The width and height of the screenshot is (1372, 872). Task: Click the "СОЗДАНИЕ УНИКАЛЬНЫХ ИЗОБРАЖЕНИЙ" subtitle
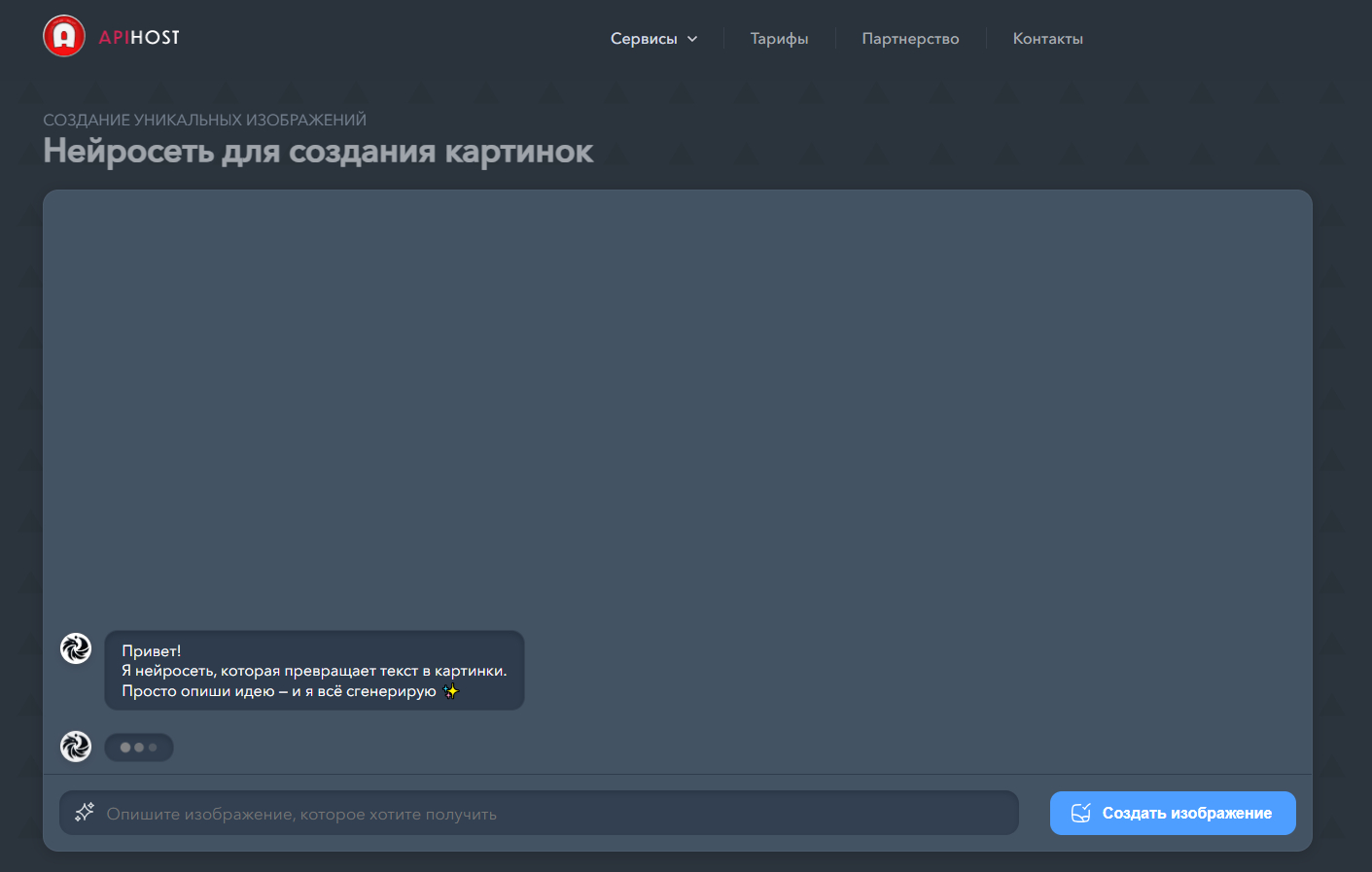(205, 120)
